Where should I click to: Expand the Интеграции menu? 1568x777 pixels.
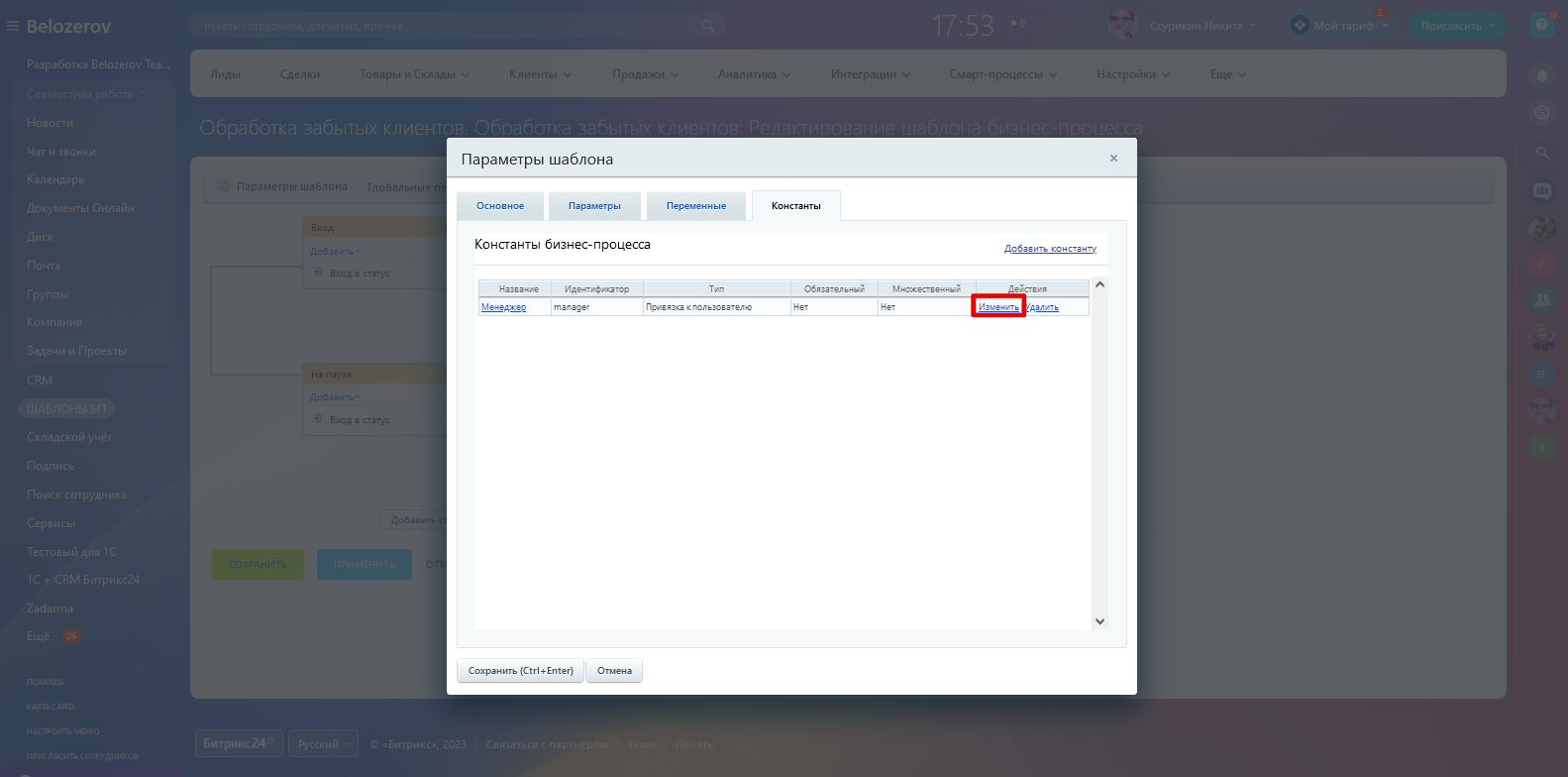click(x=870, y=74)
